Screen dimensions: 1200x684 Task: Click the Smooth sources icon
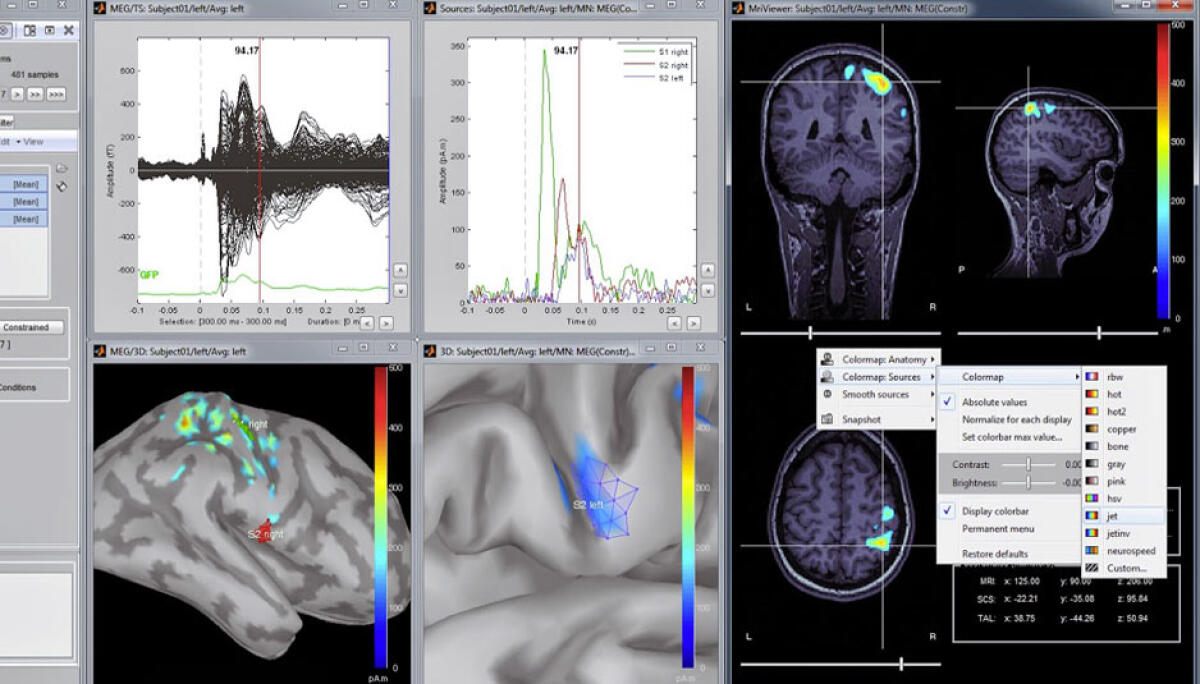[829, 395]
